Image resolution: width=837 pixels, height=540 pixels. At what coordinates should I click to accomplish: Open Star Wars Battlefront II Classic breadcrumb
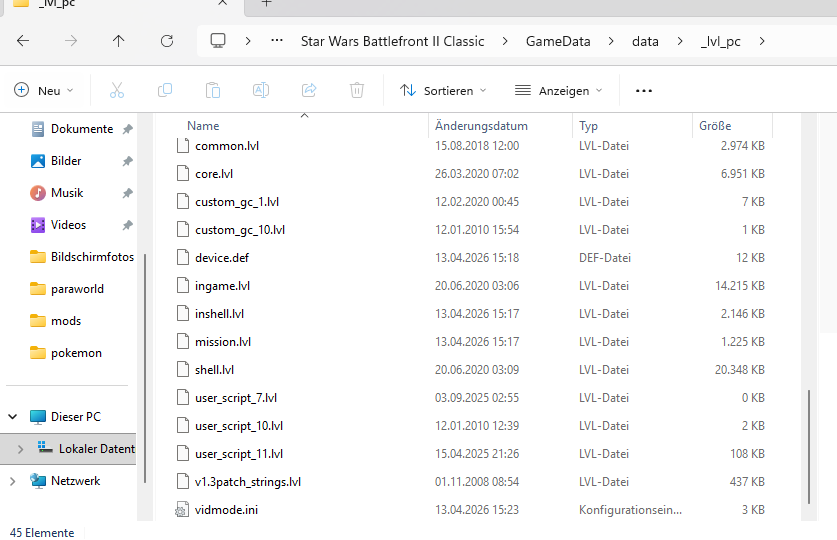(x=392, y=42)
